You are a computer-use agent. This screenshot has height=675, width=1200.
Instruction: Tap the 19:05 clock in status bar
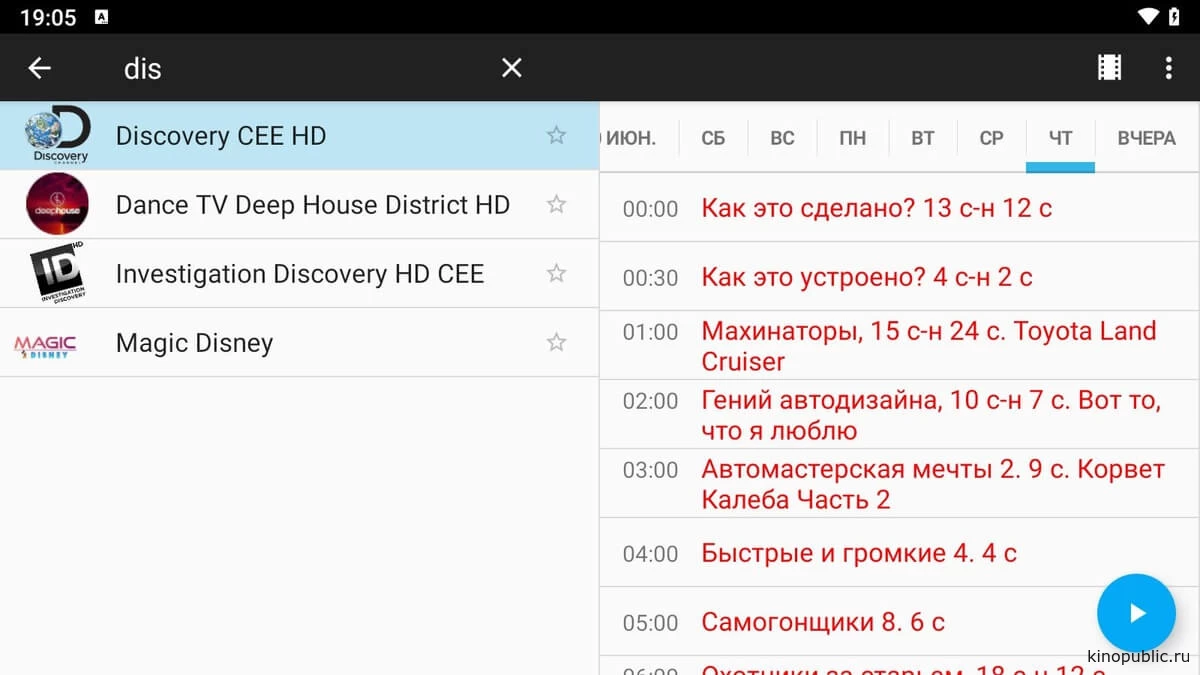(48, 17)
